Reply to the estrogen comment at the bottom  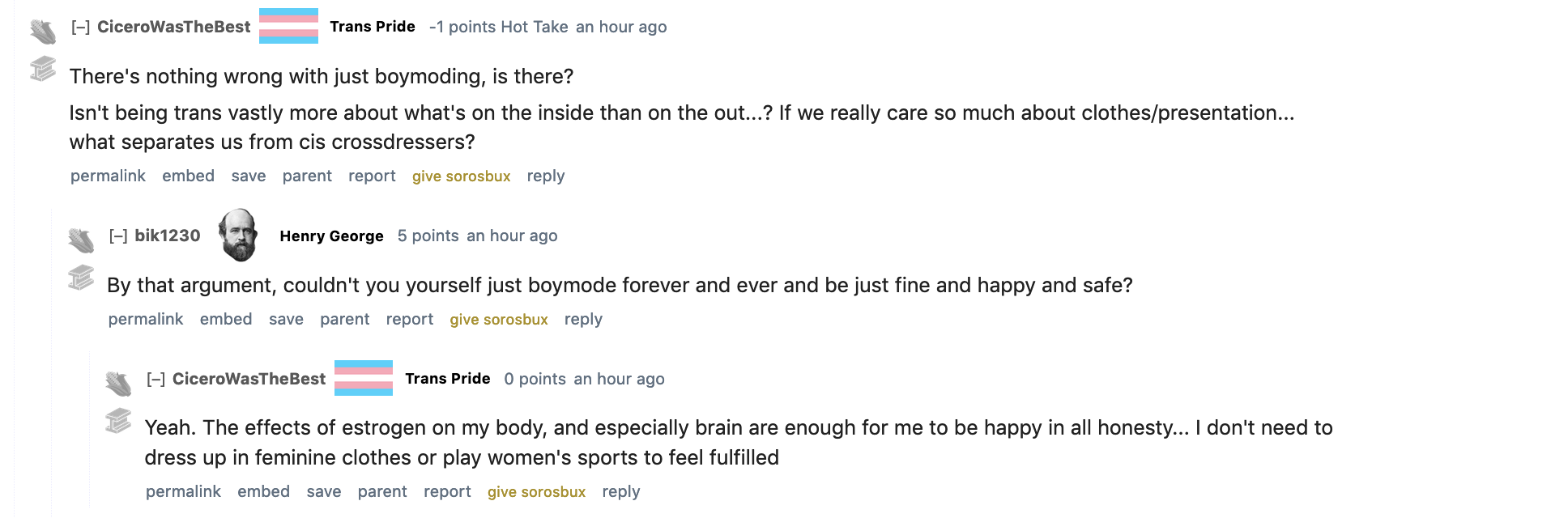point(620,491)
